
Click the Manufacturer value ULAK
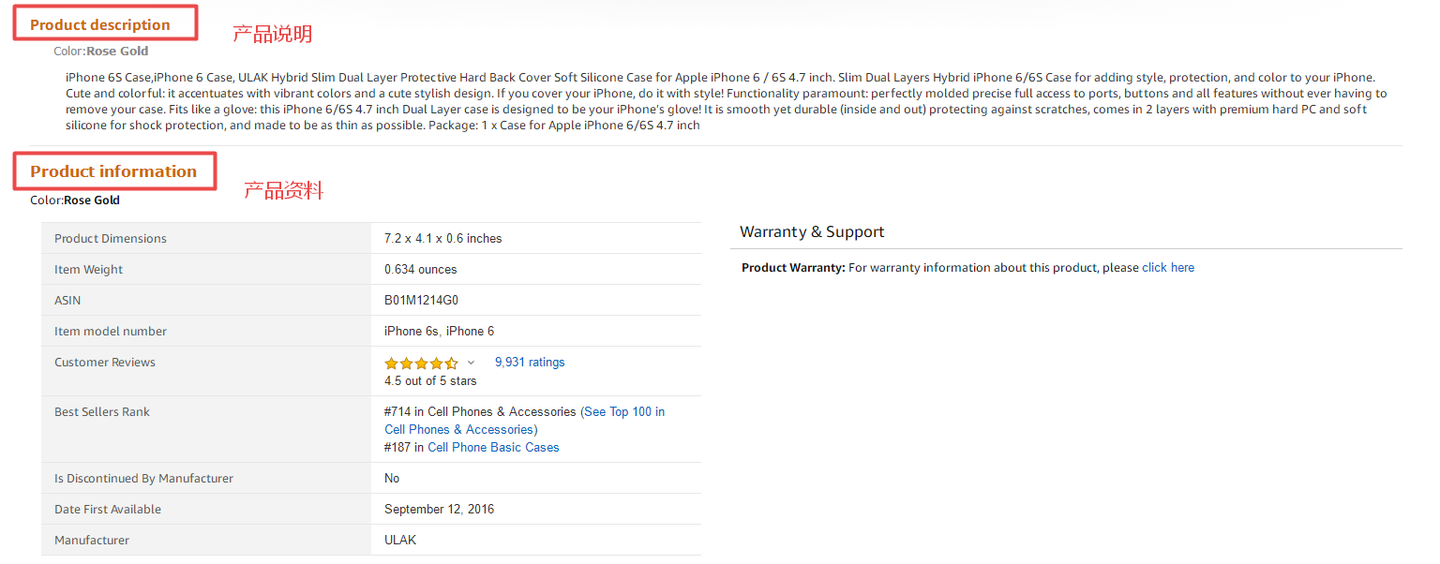(x=400, y=540)
